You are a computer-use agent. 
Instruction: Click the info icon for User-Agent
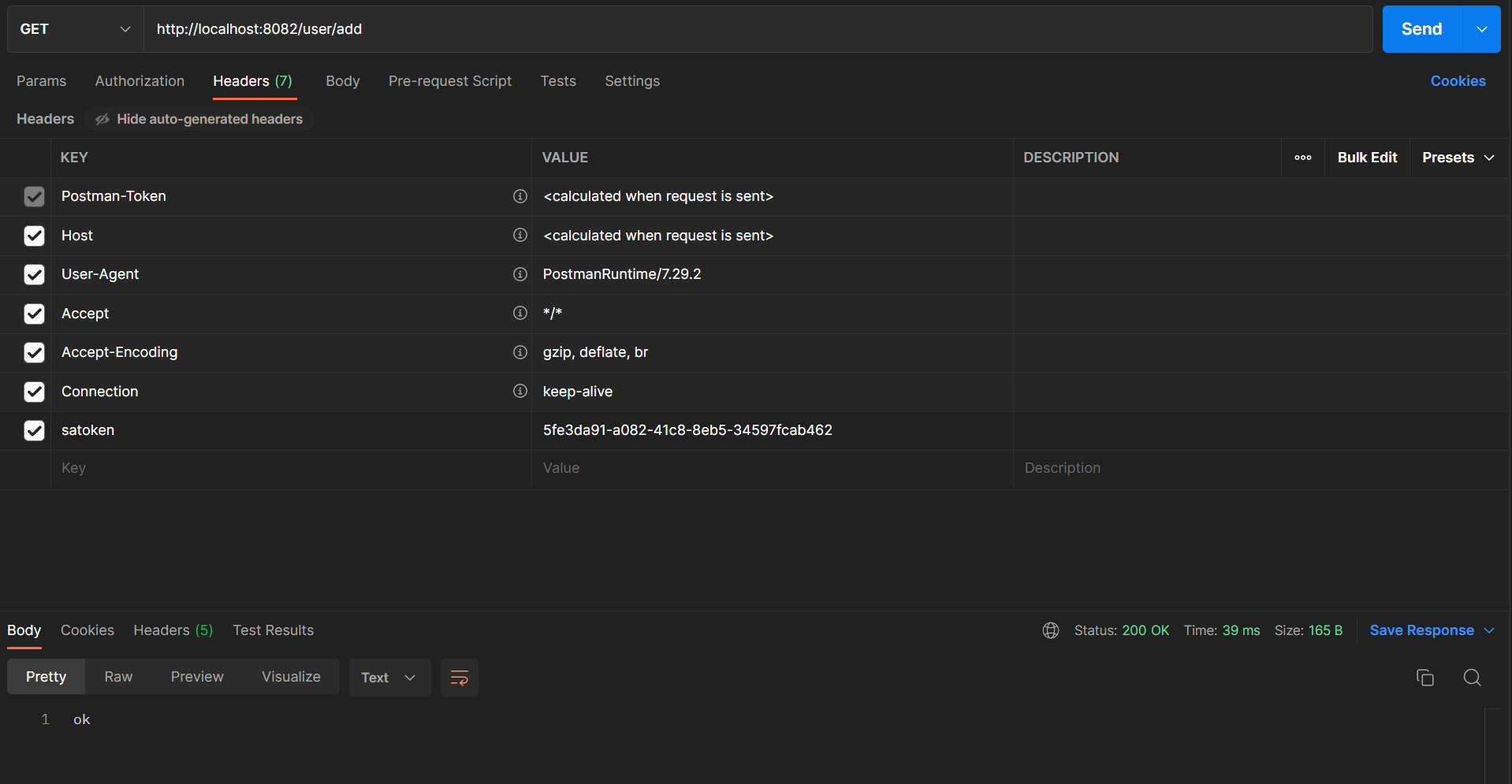click(520, 274)
